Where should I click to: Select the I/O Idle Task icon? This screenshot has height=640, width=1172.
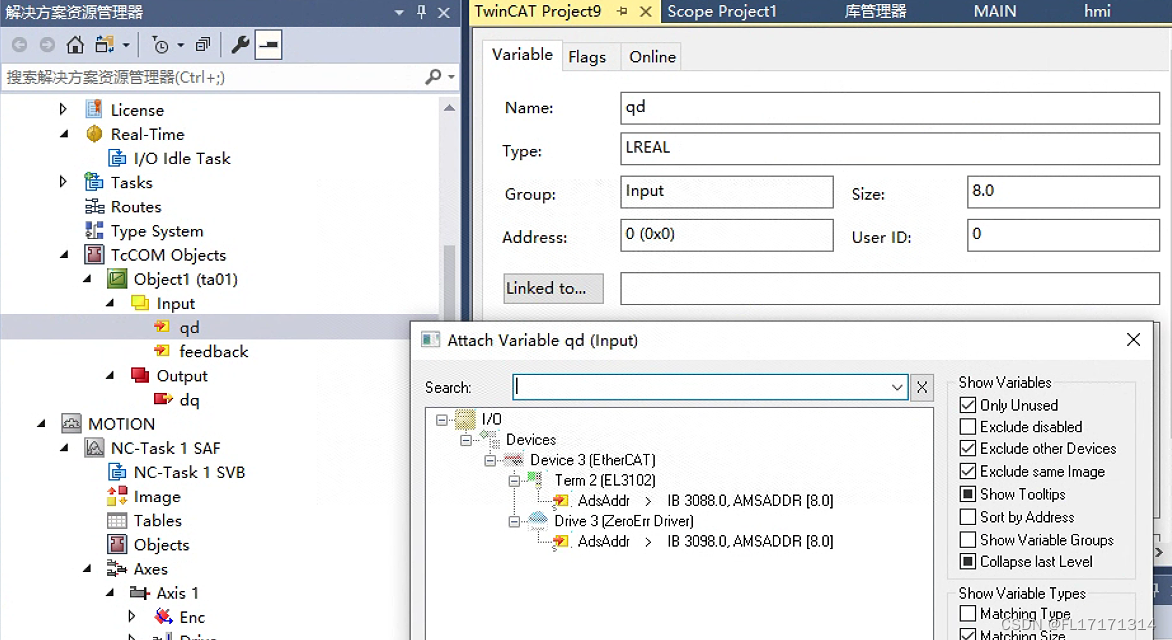[117, 158]
